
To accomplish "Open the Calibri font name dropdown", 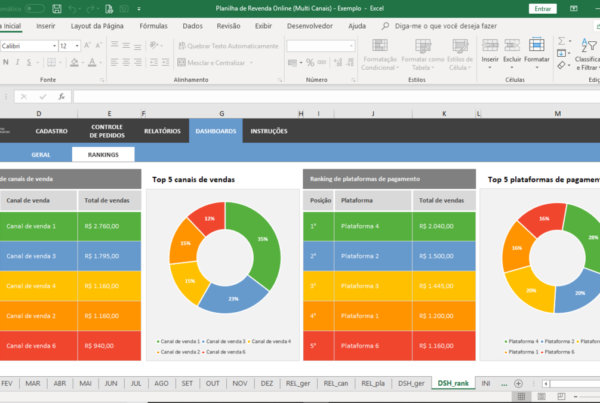I will [54, 46].
